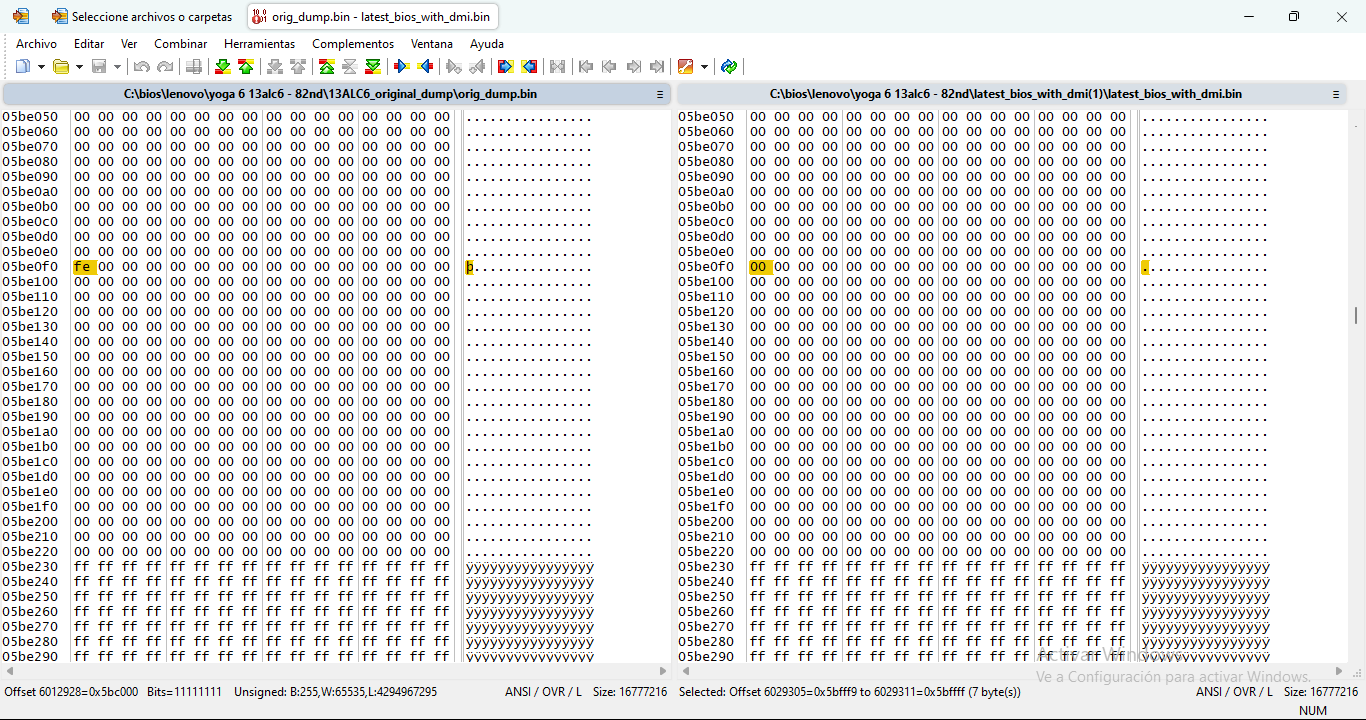
Task: Expand the Options wrench dropdown arrow
Action: pyautogui.click(x=704, y=67)
